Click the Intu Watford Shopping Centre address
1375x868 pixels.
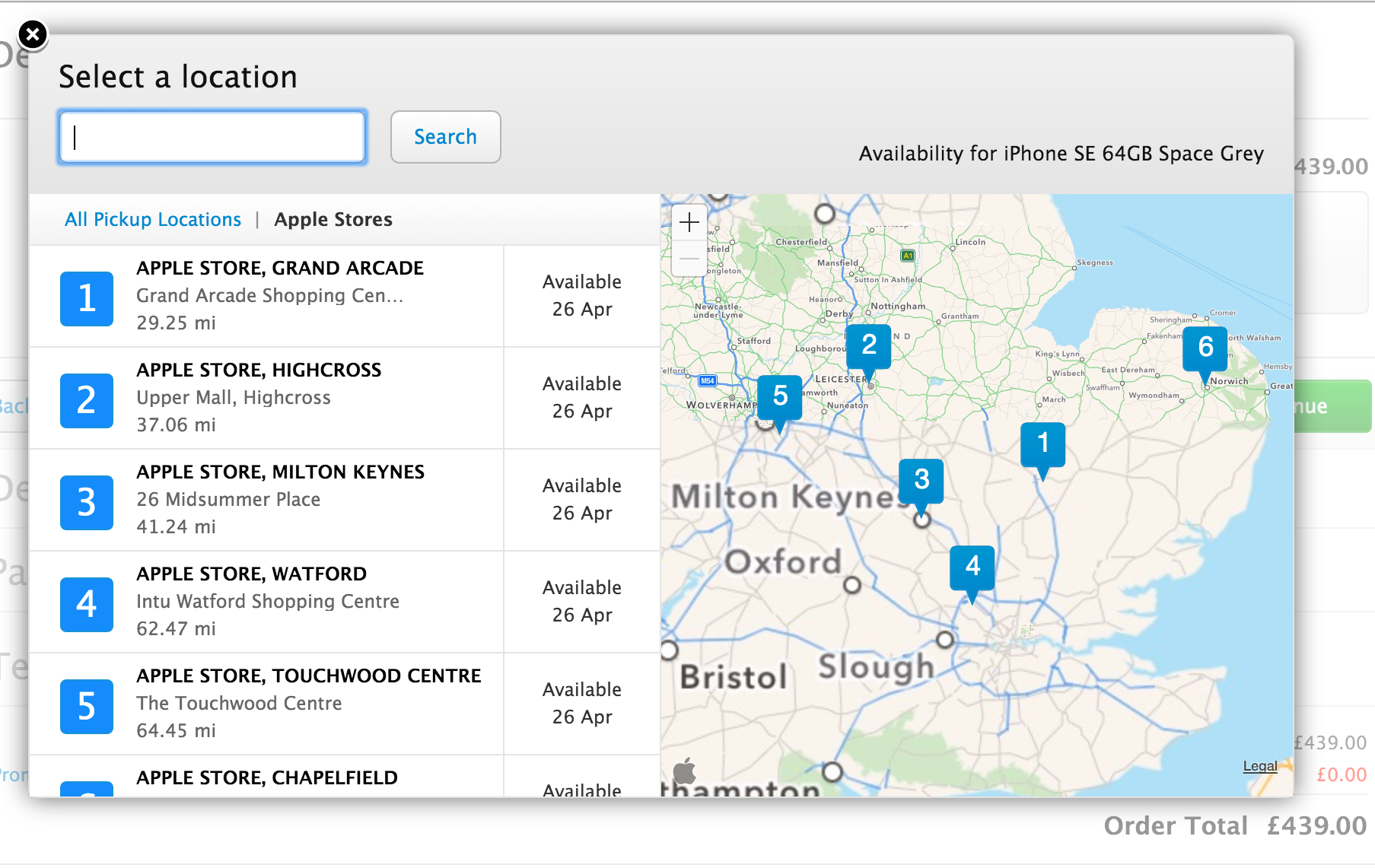[x=268, y=601]
